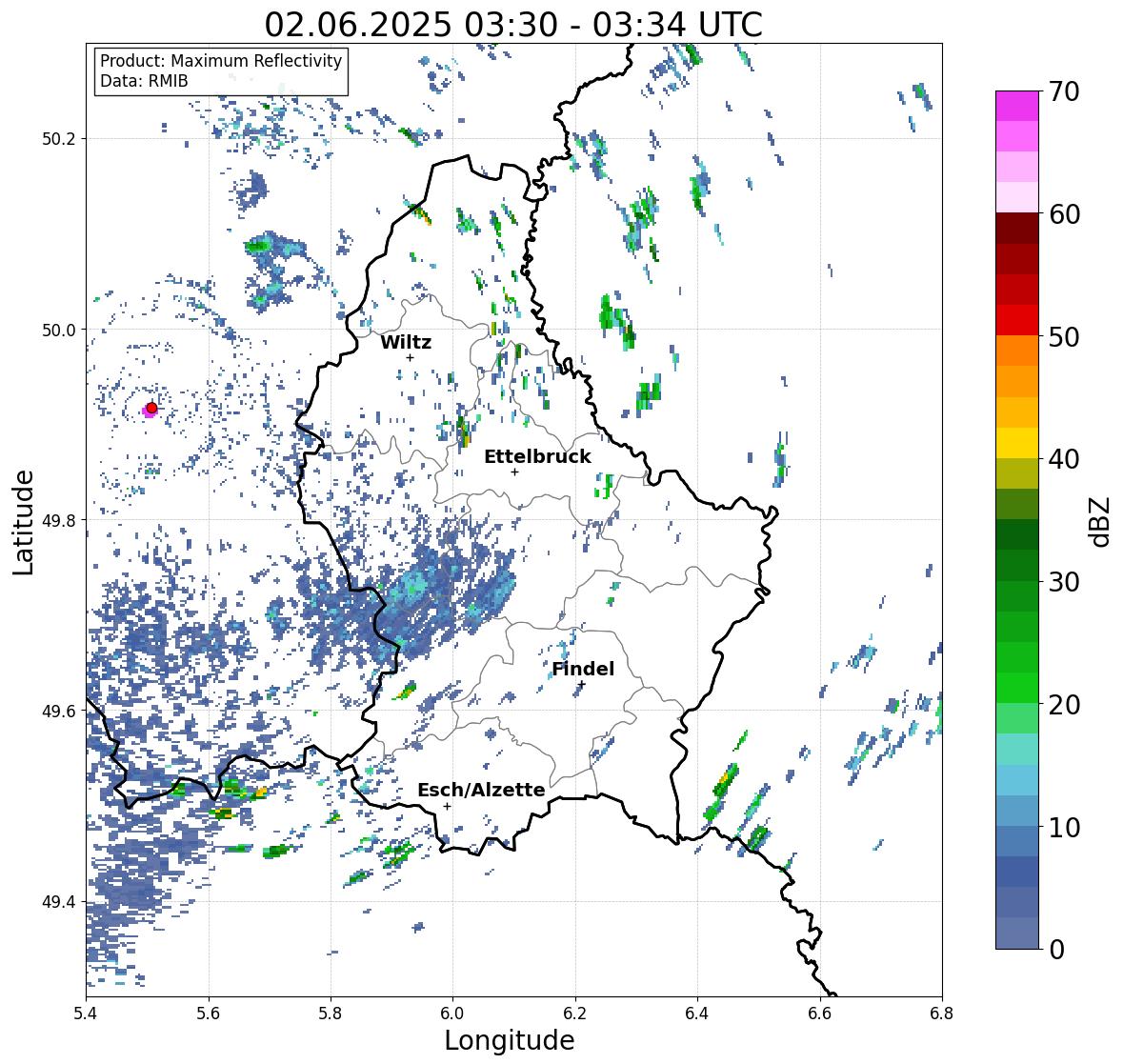Click the Ettelbruck station label
Screen dimensions: 1123x1064
click(x=537, y=457)
